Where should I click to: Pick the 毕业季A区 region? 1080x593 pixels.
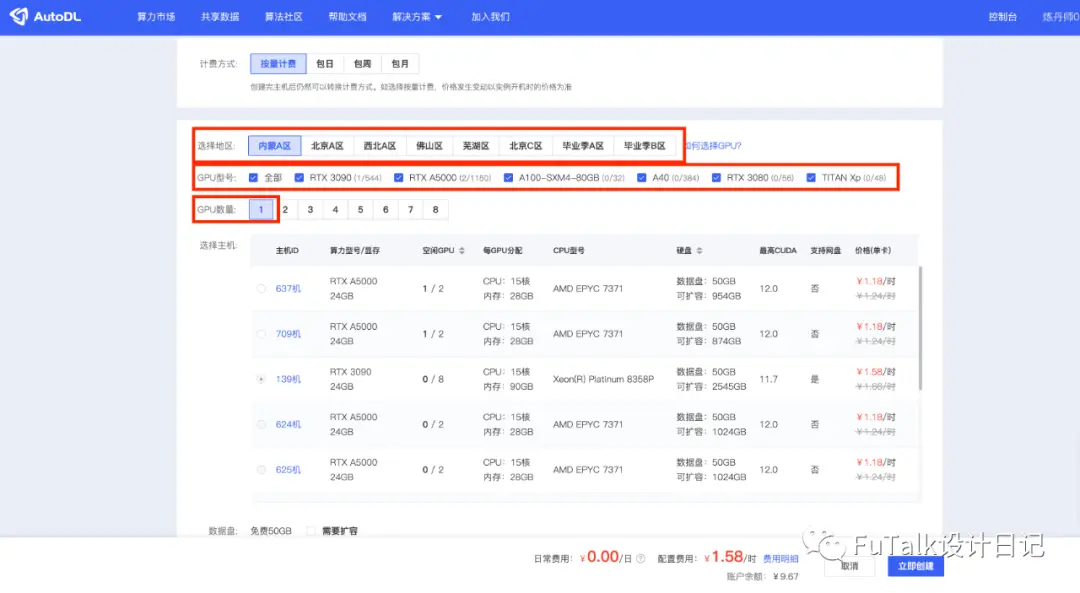583,146
